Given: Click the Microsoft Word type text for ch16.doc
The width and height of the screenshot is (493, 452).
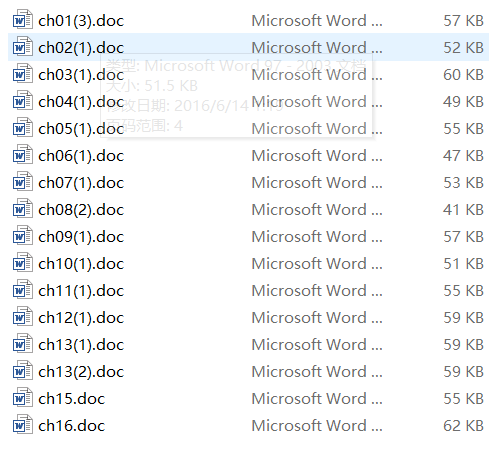Looking at the screenshot, I should pyautogui.click(x=317, y=425).
